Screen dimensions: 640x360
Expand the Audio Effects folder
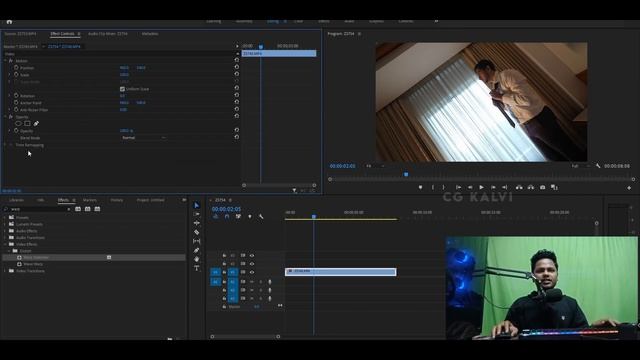[x=5, y=231]
